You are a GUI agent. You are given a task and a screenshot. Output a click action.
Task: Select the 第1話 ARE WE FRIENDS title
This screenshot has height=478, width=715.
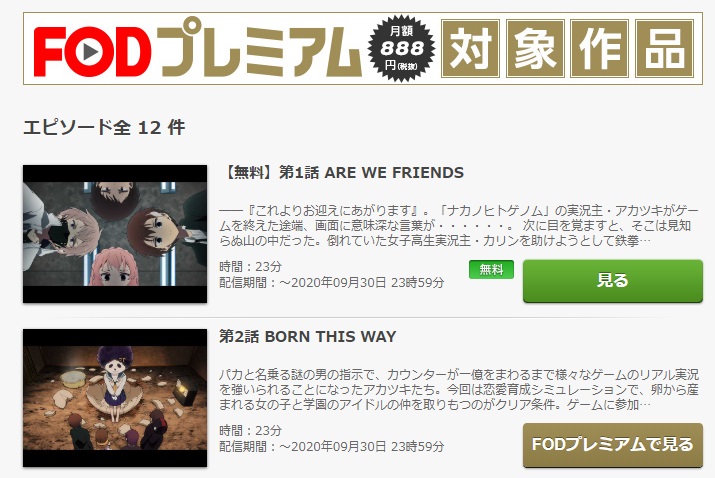(x=343, y=172)
